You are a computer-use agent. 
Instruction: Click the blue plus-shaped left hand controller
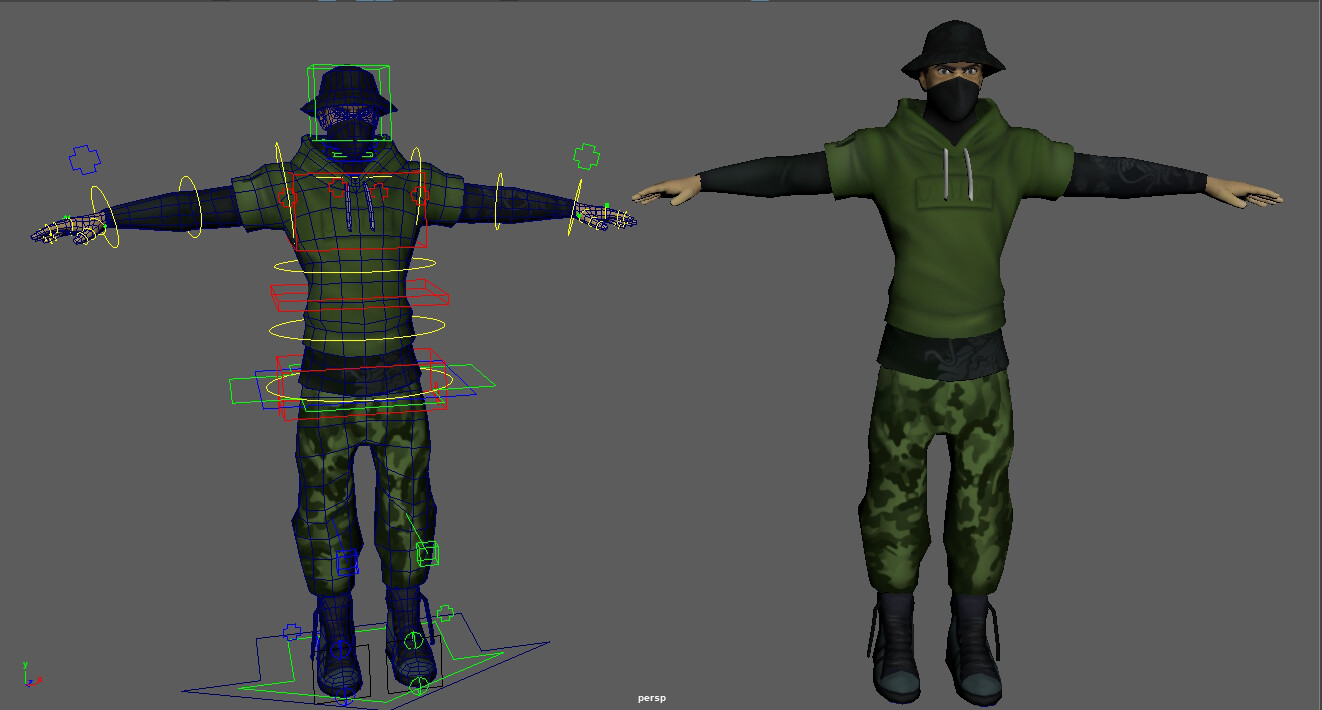[84, 157]
